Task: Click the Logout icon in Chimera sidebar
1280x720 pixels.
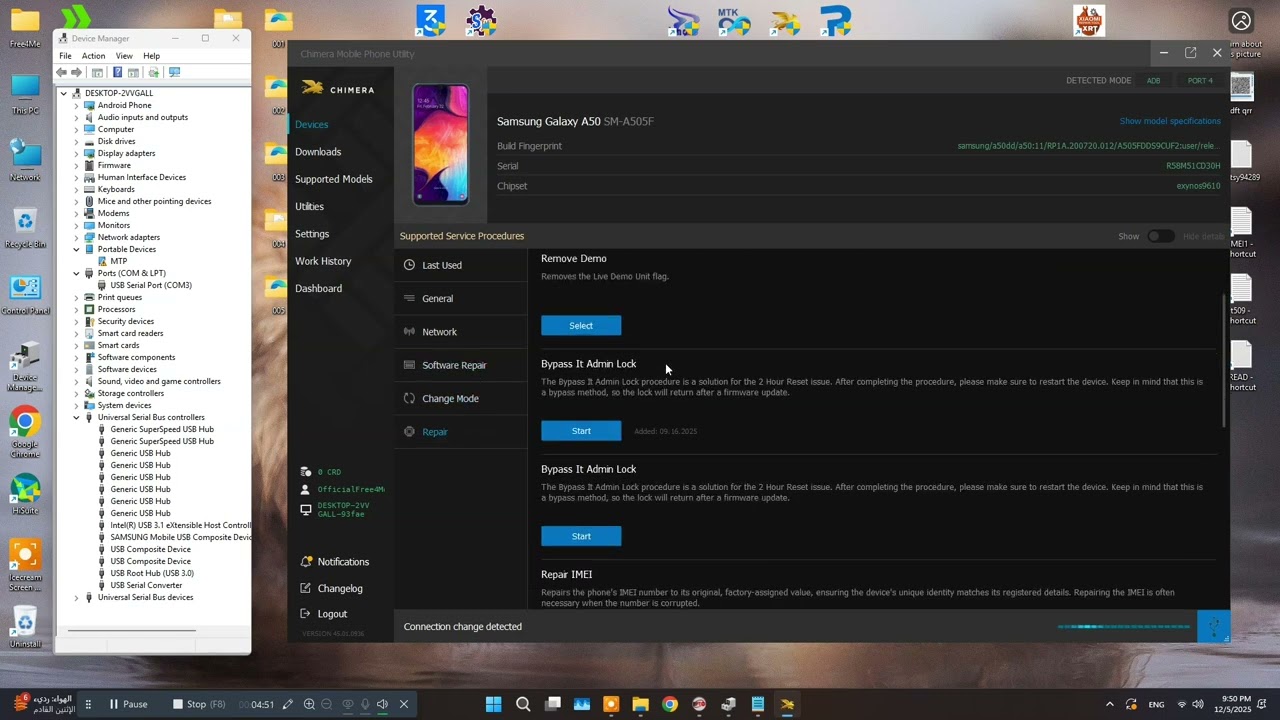Action: [x=306, y=614]
